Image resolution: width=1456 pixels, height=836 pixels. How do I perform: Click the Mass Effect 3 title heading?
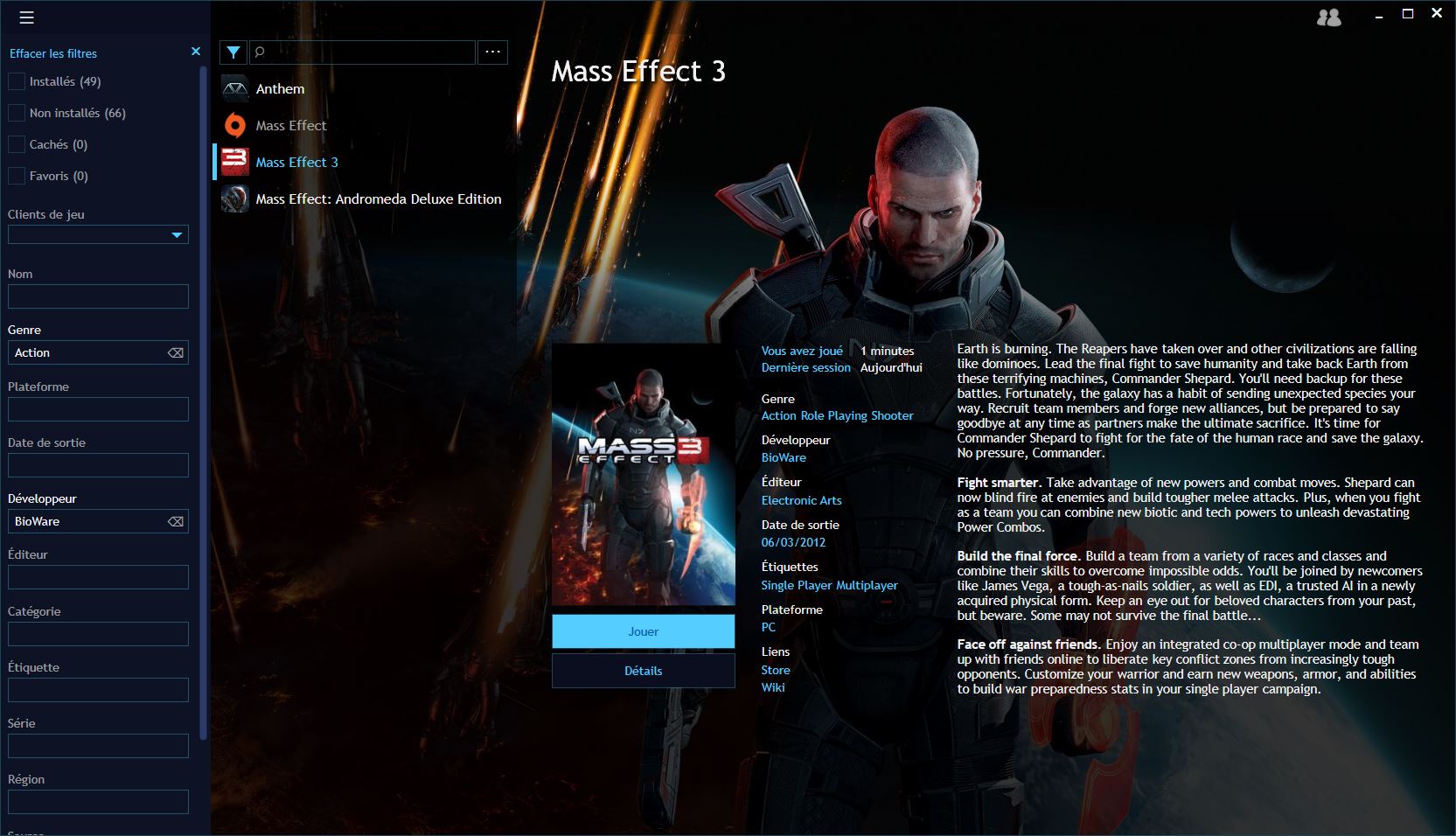click(x=638, y=71)
